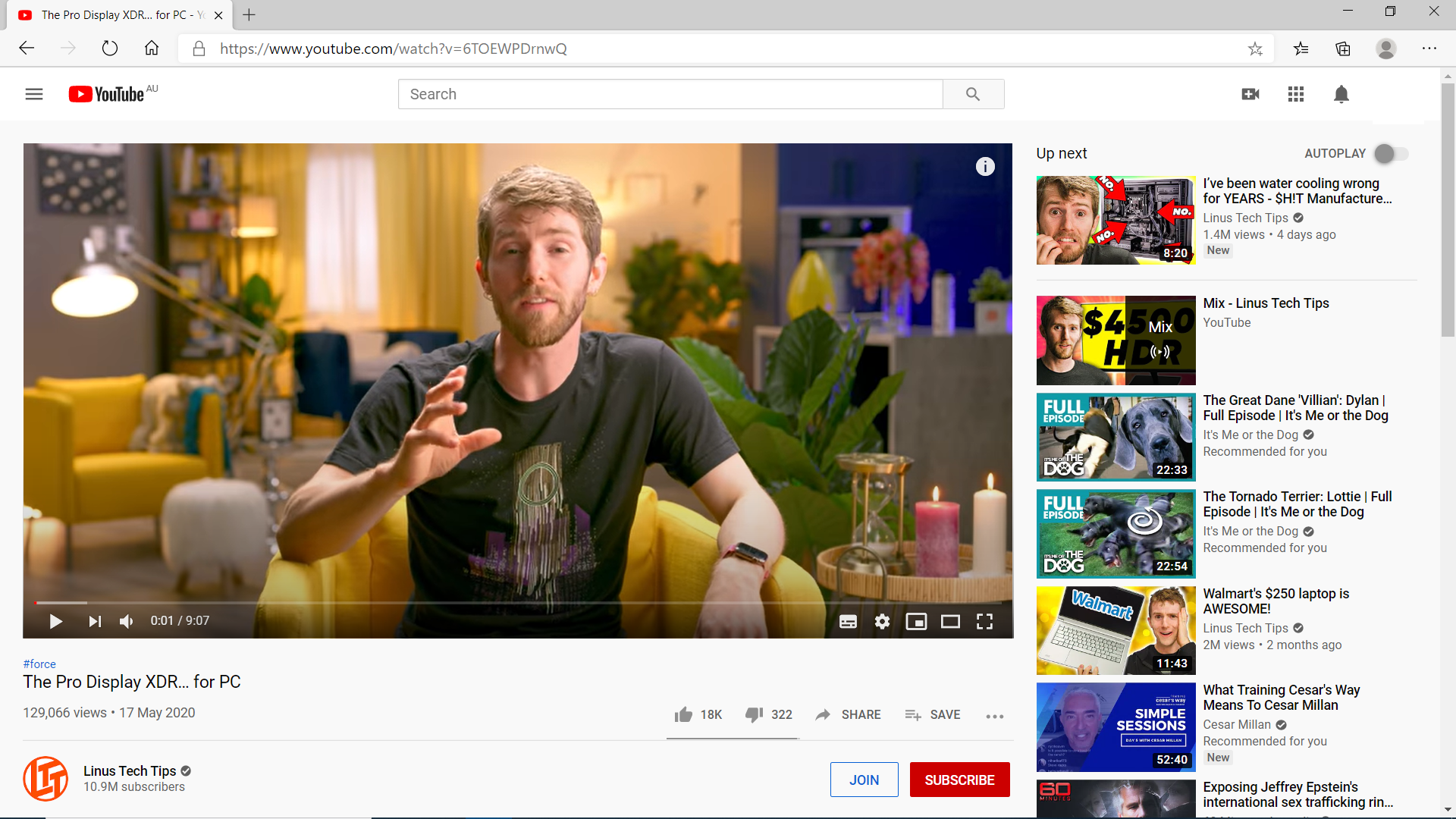1456x819 pixels.
Task: Open the Mix - Linus Tech Tips playlist
Action: coord(1266,303)
